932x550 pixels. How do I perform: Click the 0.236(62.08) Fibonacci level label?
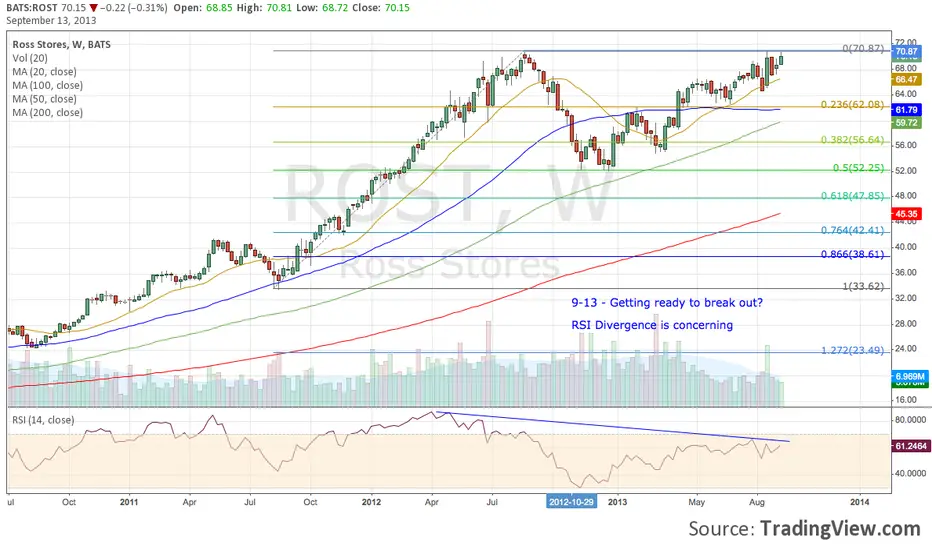(x=852, y=105)
